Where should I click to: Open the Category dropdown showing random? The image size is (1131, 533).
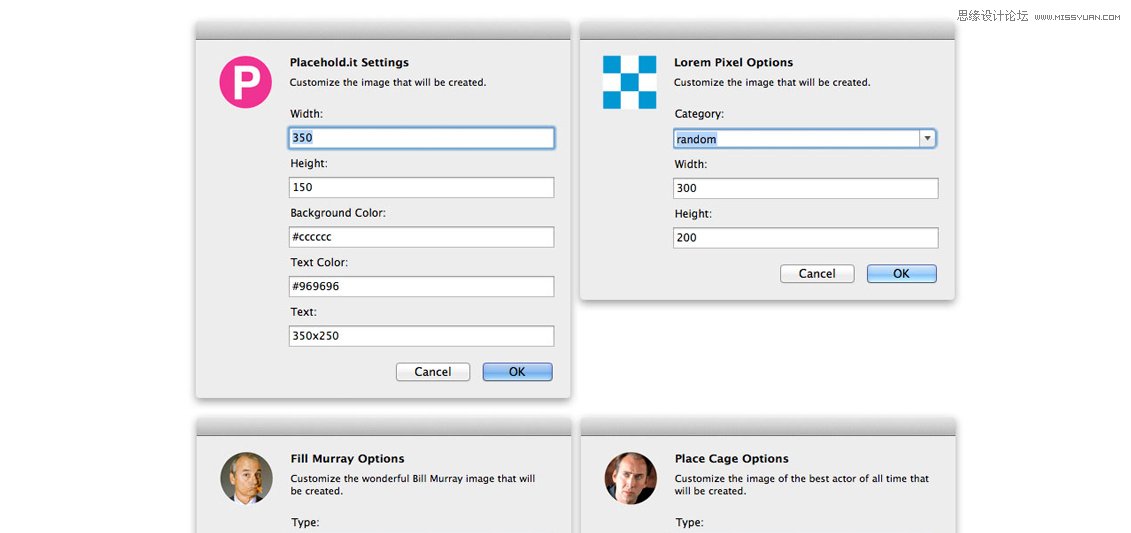[x=796, y=139]
